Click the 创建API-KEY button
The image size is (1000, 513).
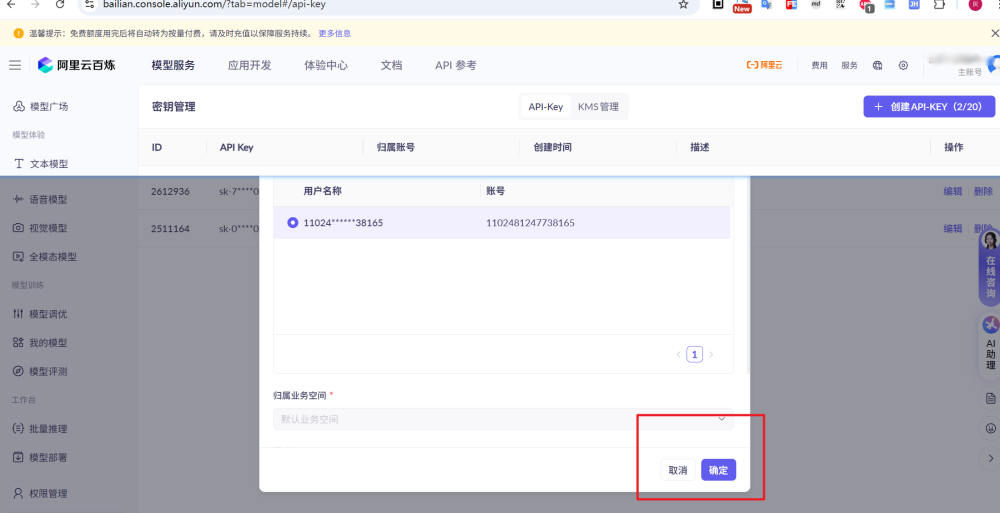coord(929,106)
